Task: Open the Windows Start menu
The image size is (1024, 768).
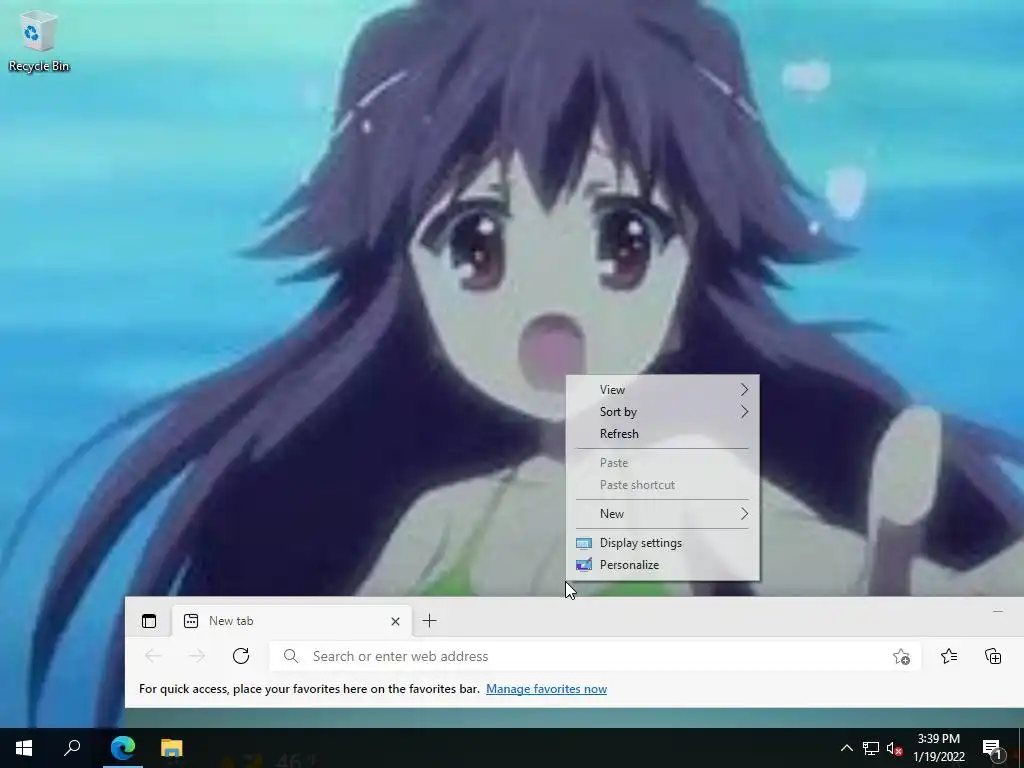Action: point(24,748)
